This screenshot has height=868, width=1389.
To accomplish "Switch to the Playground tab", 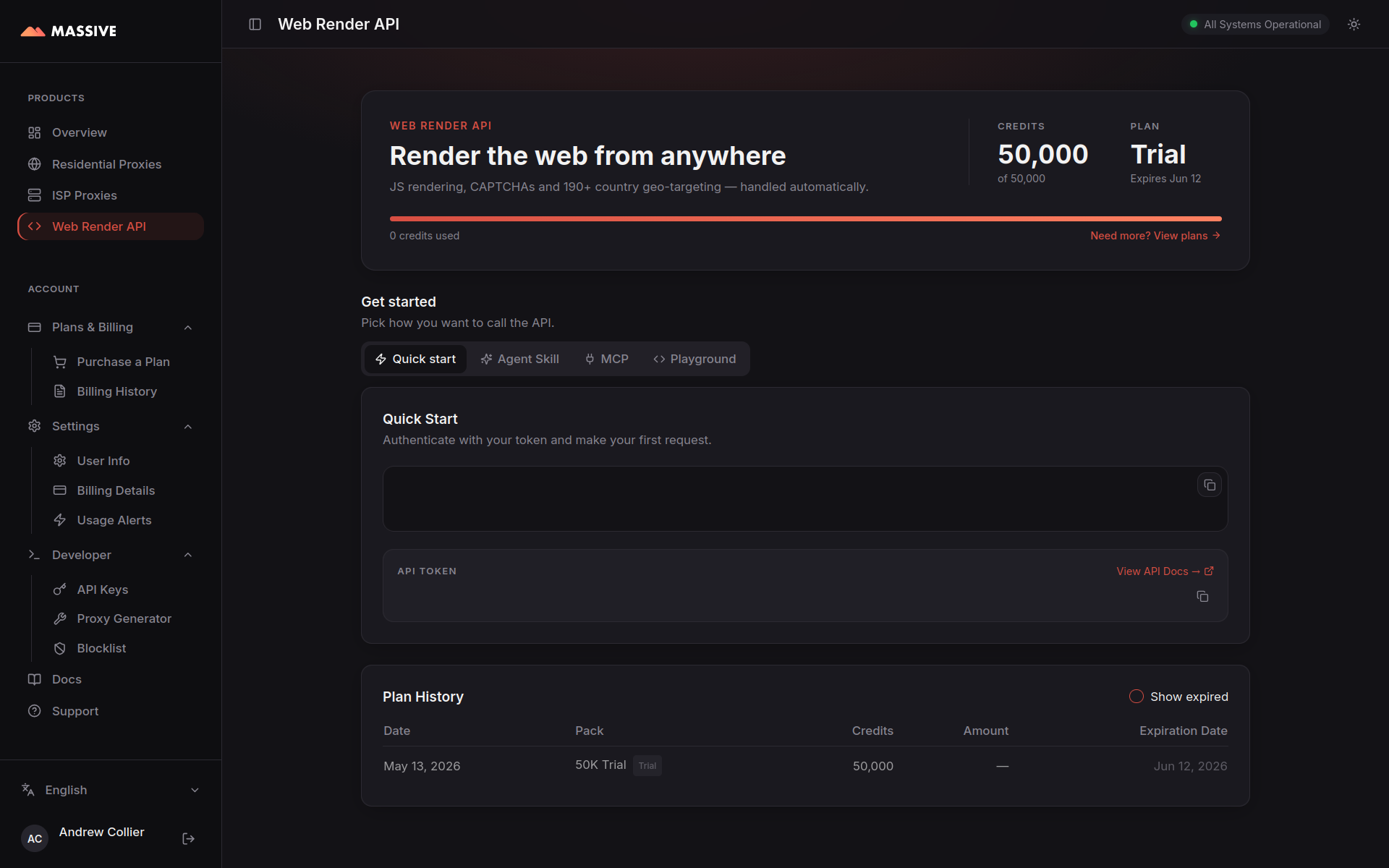I will point(694,359).
